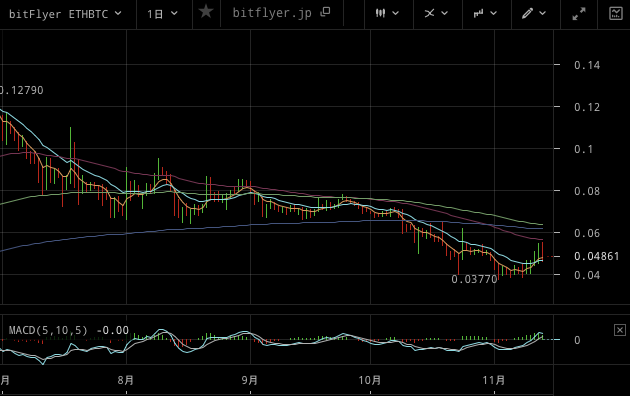Screen dimensions: 630x396
Task: Open the 1日 timeframe dropdown
Action: coord(162,14)
